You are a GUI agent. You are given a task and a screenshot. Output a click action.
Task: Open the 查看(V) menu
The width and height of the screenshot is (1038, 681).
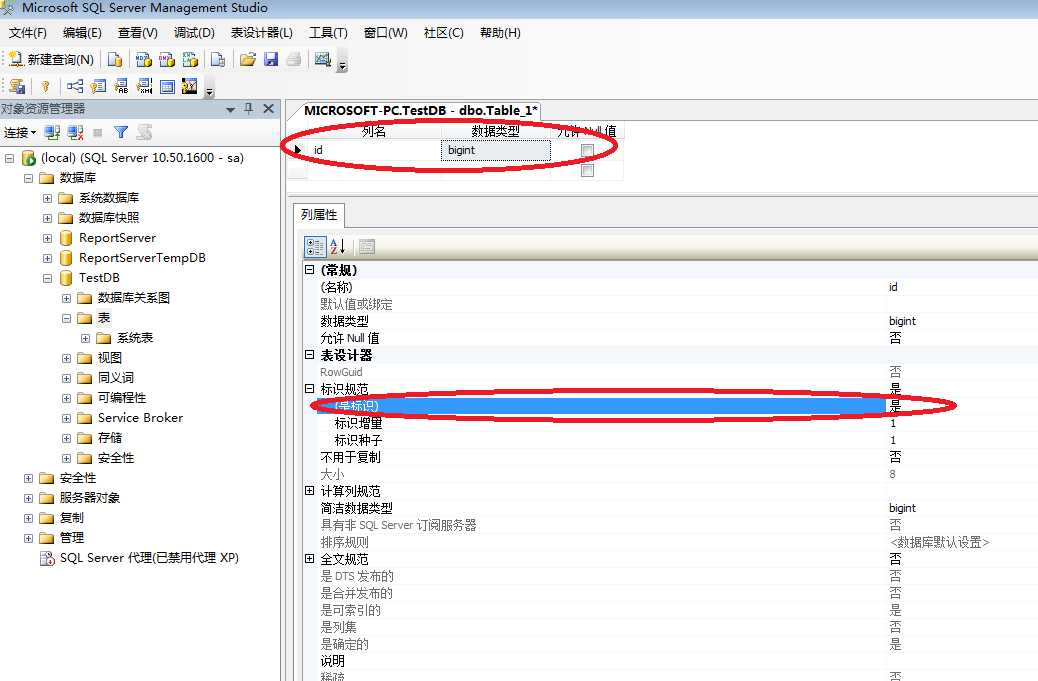[138, 32]
